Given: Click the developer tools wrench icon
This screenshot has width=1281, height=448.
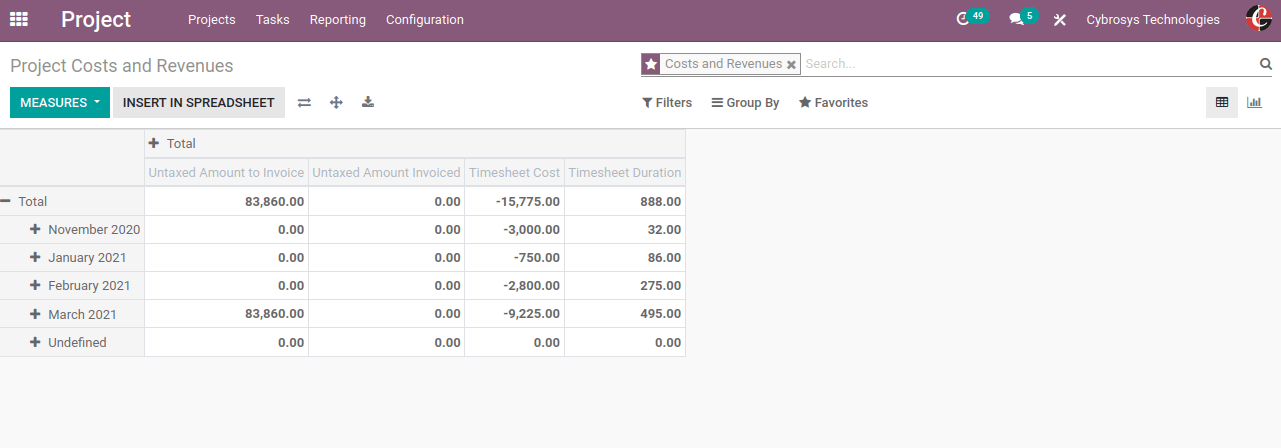Looking at the screenshot, I should tap(1060, 19).
